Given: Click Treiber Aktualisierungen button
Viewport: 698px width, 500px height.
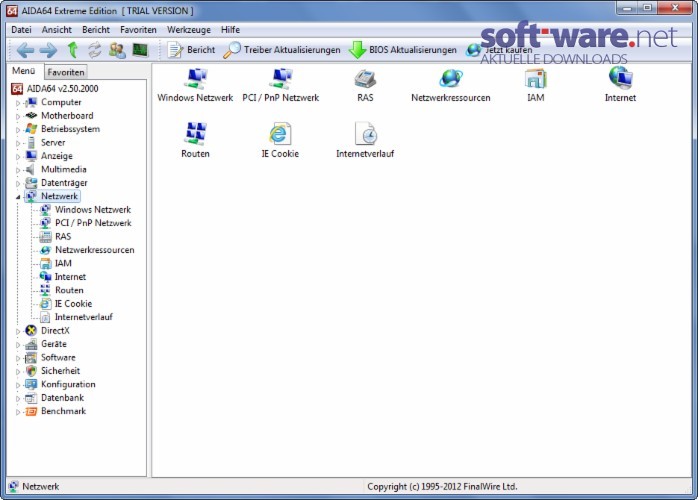Looking at the screenshot, I should pos(282,50).
